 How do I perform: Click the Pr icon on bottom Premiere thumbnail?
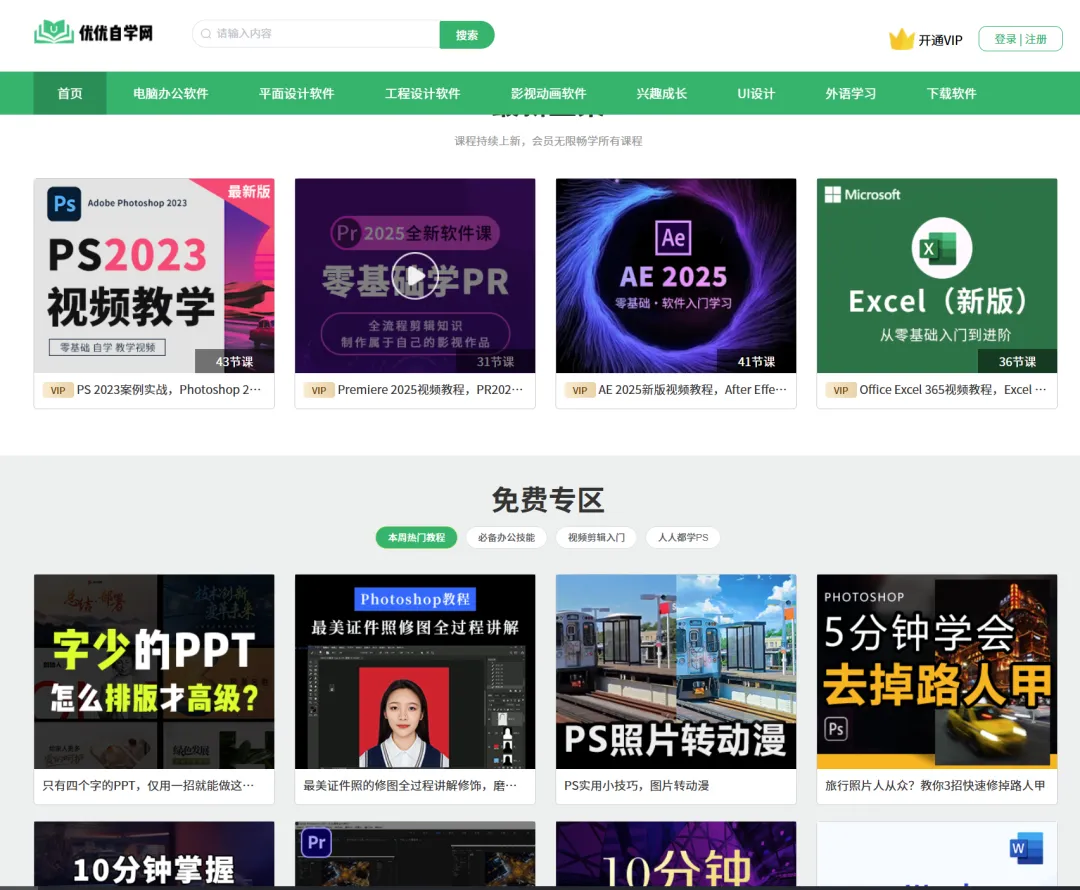(316, 842)
